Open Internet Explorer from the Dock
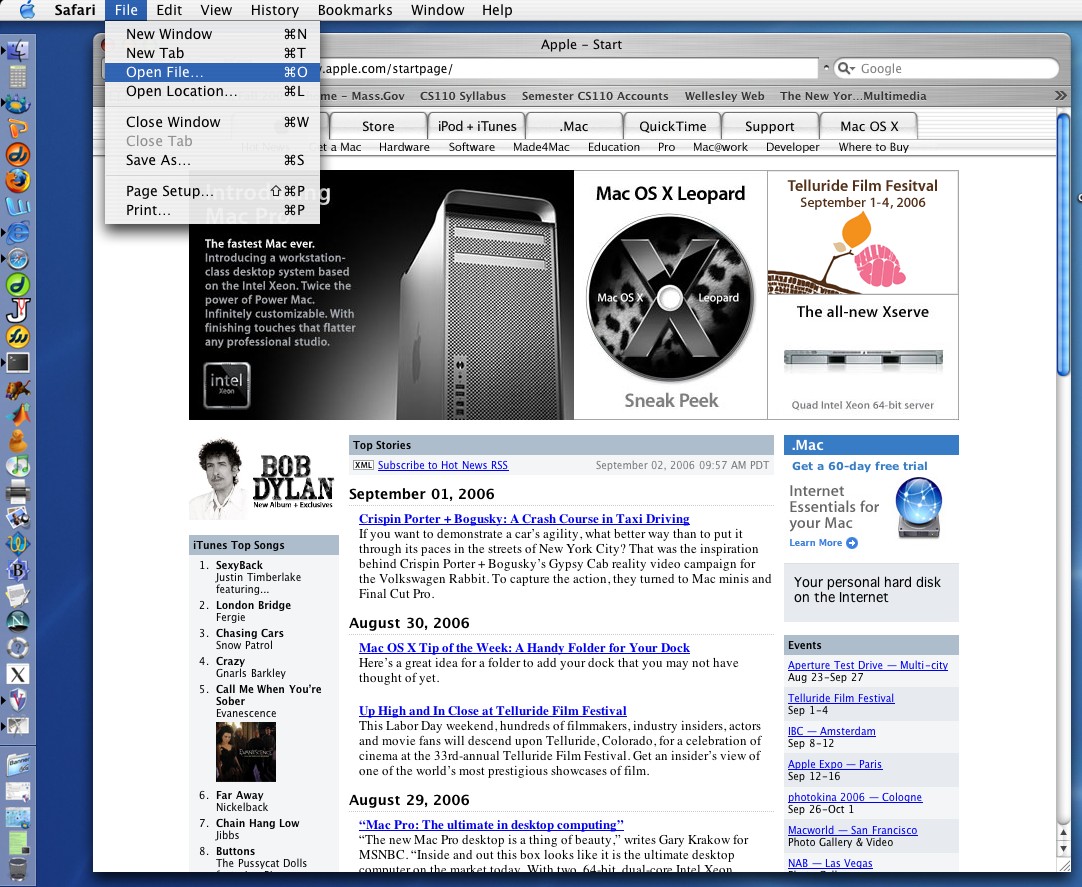This screenshot has height=887, width=1082. [17, 232]
